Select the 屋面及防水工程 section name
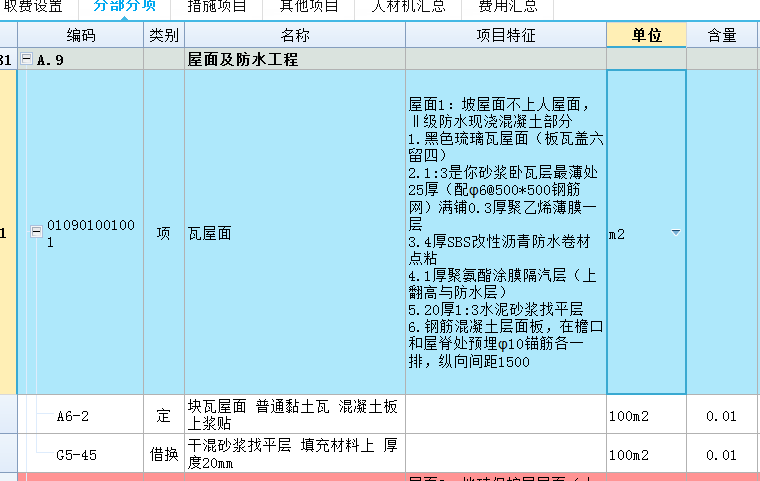 click(242, 60)
